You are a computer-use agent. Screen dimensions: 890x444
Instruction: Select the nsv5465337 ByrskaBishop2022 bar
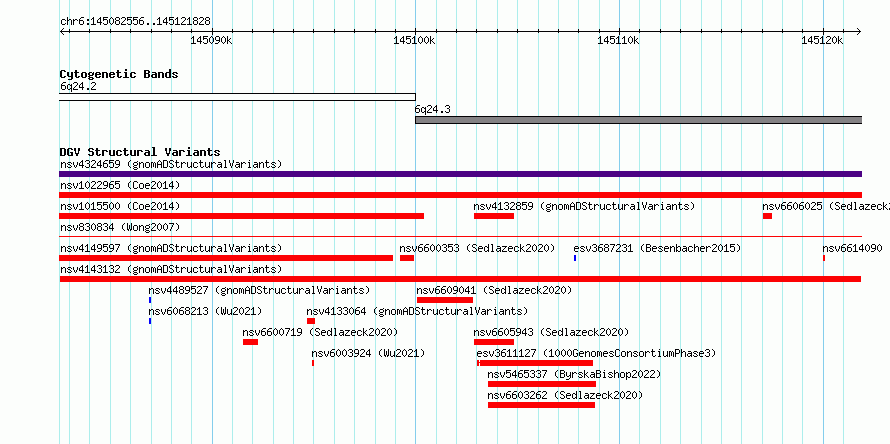542,384
